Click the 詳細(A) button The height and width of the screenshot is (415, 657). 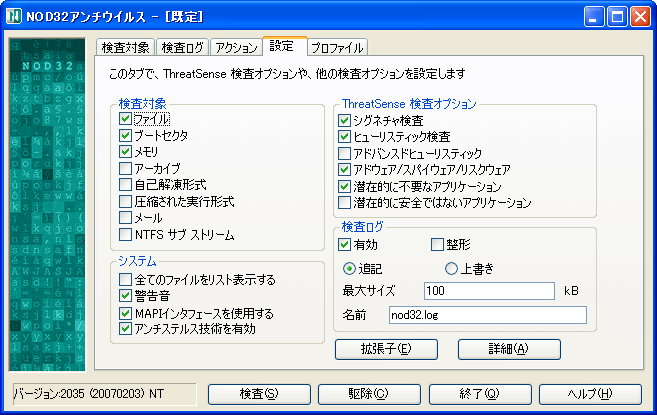509,349
